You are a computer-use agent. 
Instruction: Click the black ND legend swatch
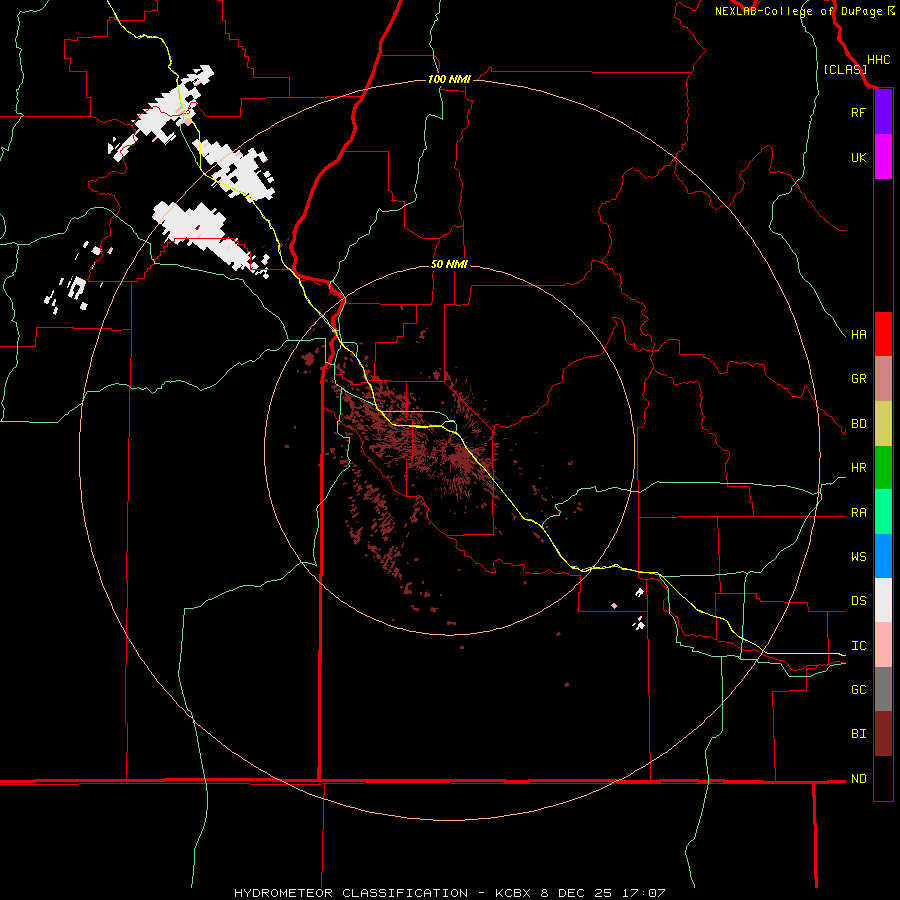pos(883,778)
